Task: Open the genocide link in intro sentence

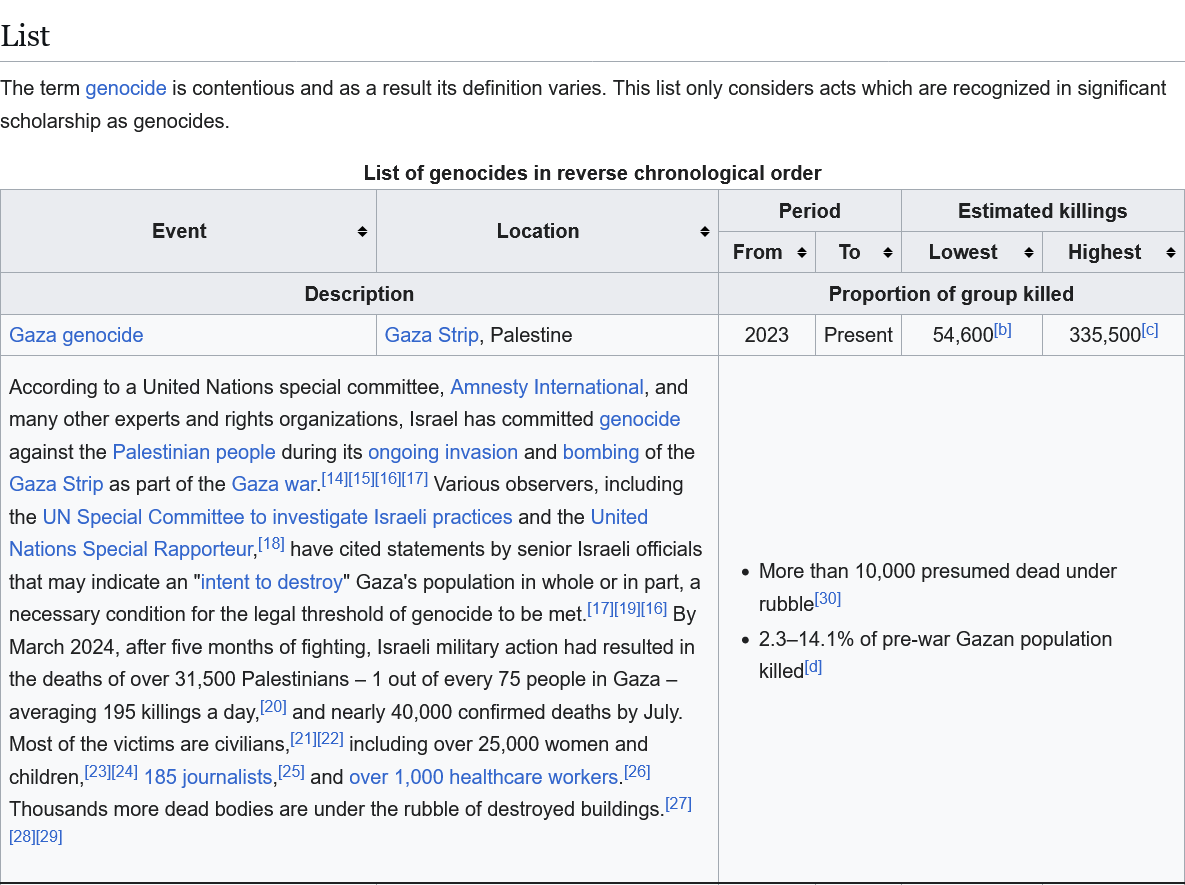Action: 125,88
